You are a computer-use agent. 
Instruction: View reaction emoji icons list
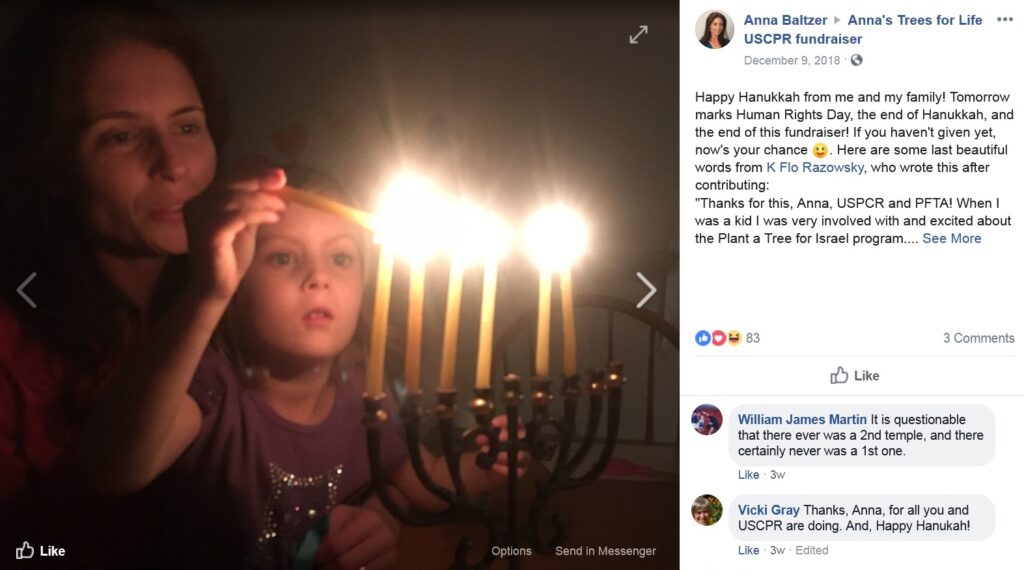coord(718,338)
